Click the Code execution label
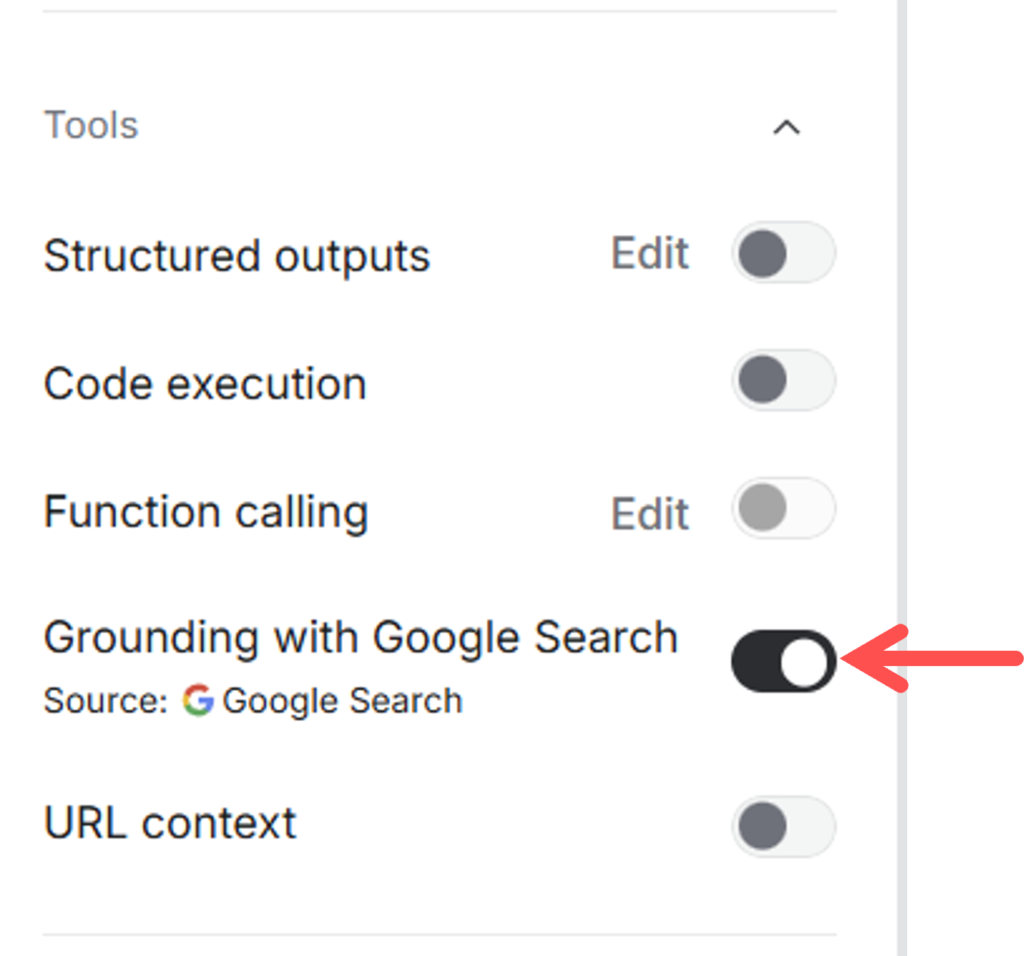 (x=205, y=384)
